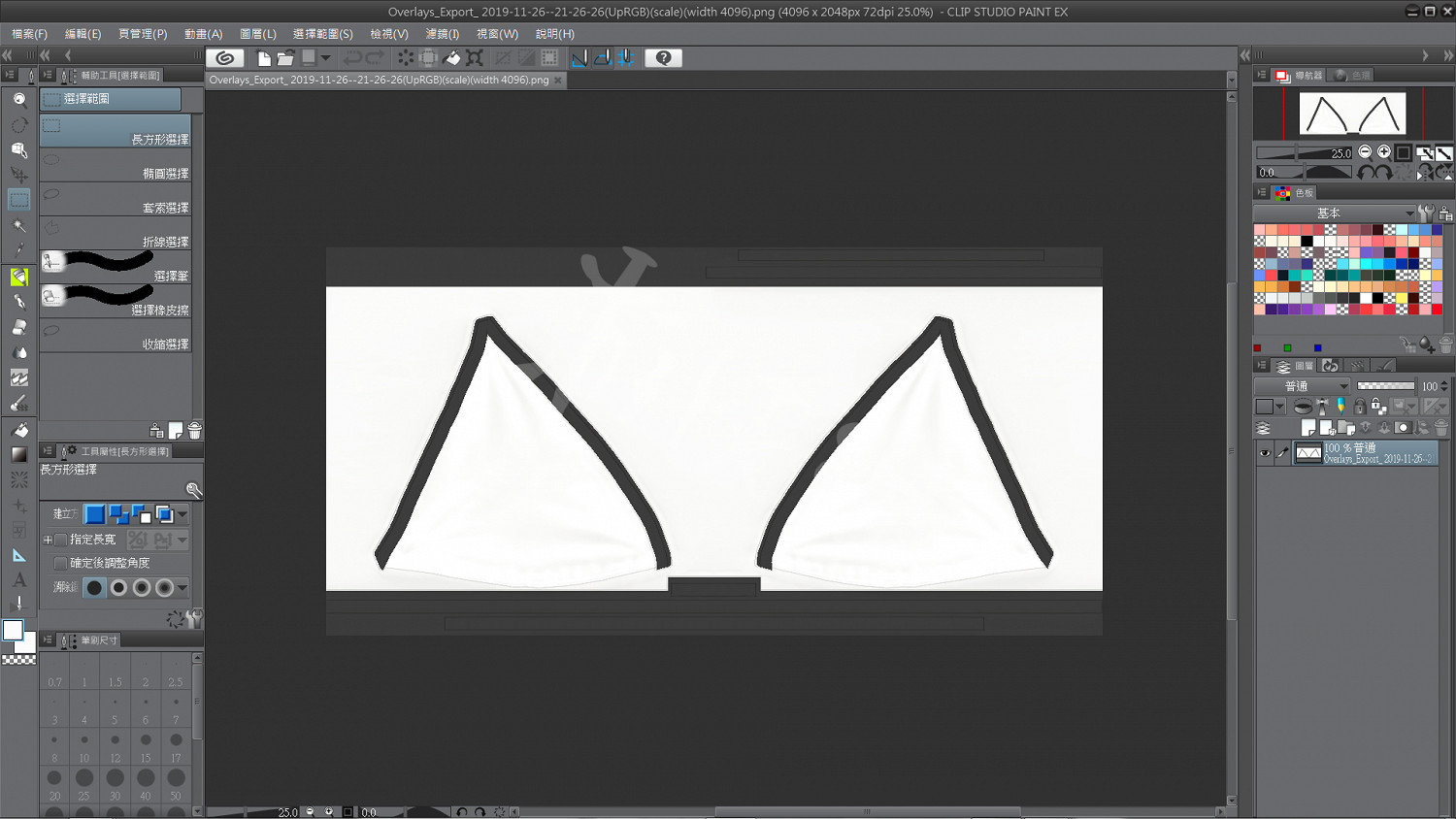Viewport: 1456px width, 819px height.
Task: Pick the black swatch in the color palette
Action: coord(1307,242)
